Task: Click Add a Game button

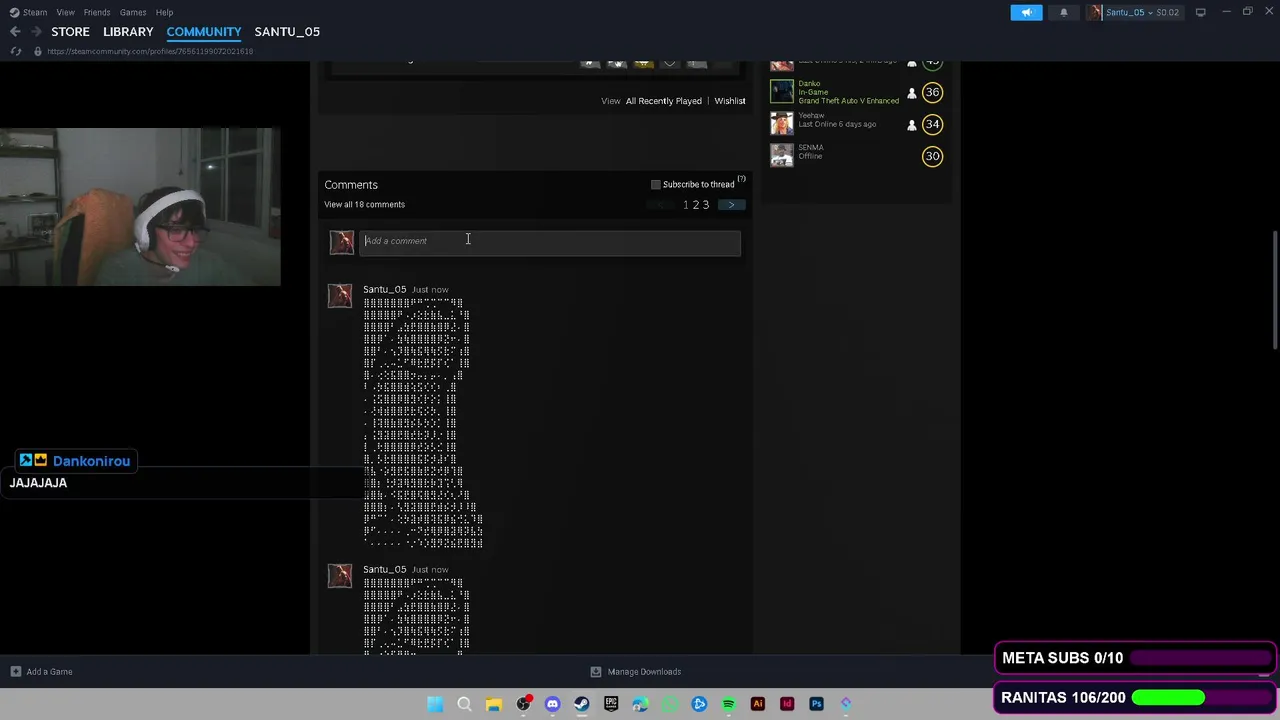Action: (41, 672)
